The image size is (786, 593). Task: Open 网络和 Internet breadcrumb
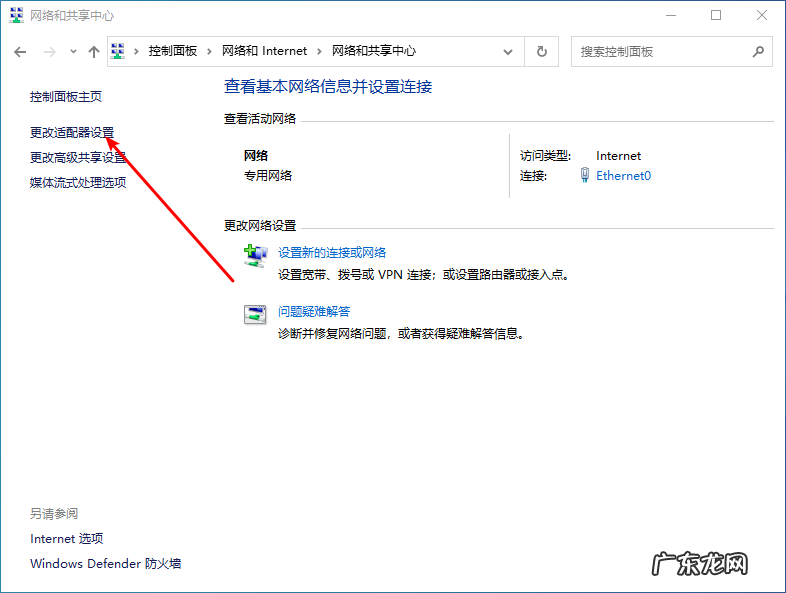click(264, 51)
